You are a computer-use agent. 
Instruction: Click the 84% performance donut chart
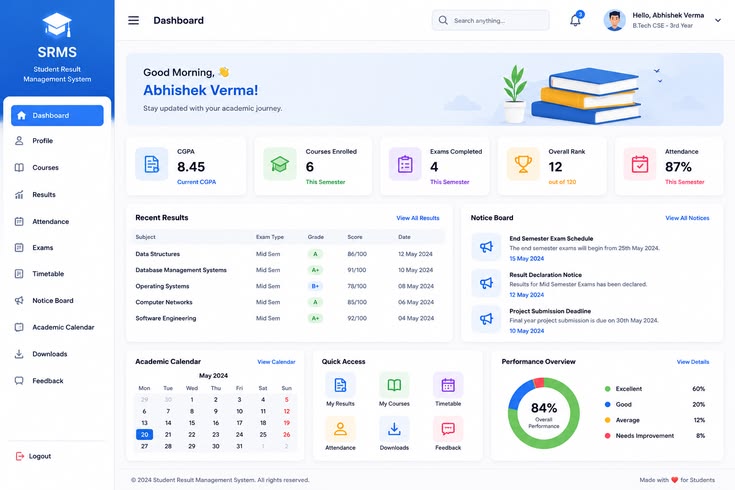(x=544, y=413)
